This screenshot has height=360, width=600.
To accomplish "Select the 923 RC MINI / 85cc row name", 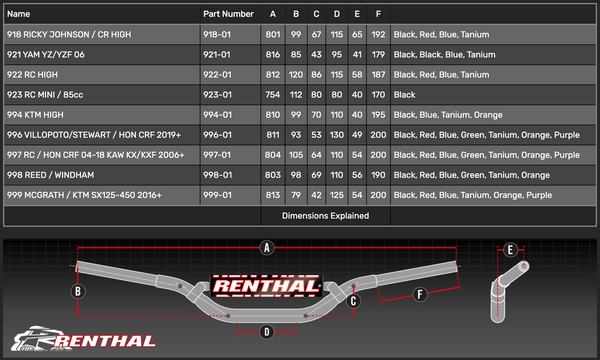I will [45, 95].
